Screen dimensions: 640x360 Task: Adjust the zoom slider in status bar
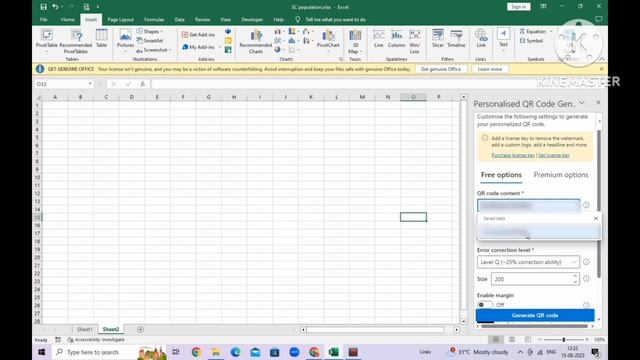(563, 340)
